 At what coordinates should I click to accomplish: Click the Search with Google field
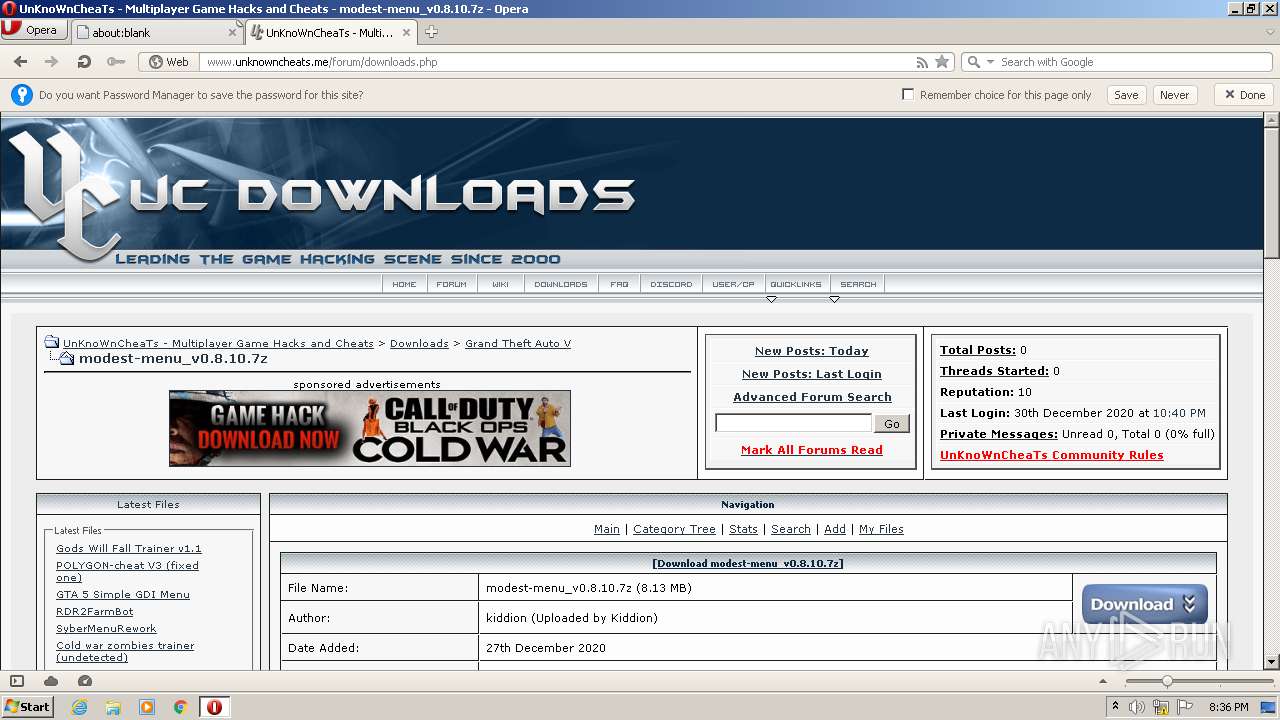tap(1132, 62)
